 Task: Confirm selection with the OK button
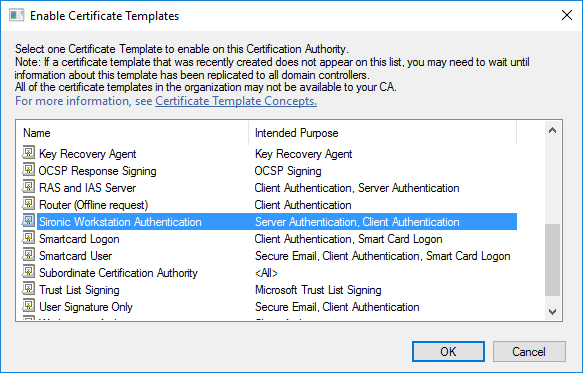click(448, 351)
